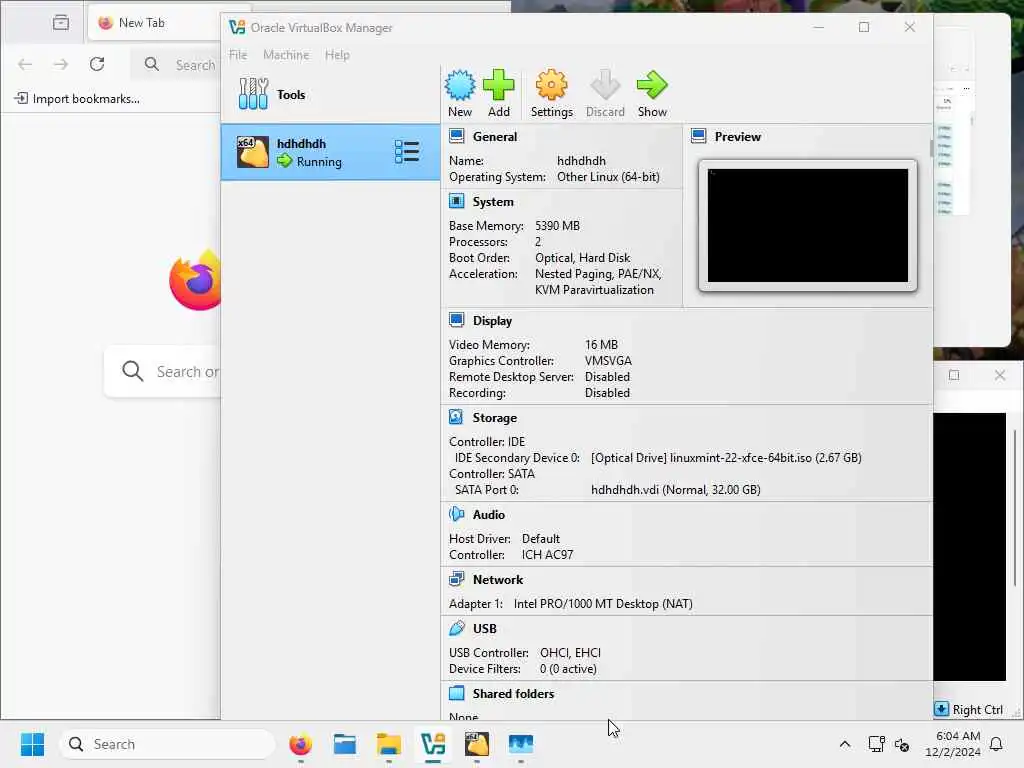Open the File menu in VirtualBox
1024x768 pixels.
(238, 55)
